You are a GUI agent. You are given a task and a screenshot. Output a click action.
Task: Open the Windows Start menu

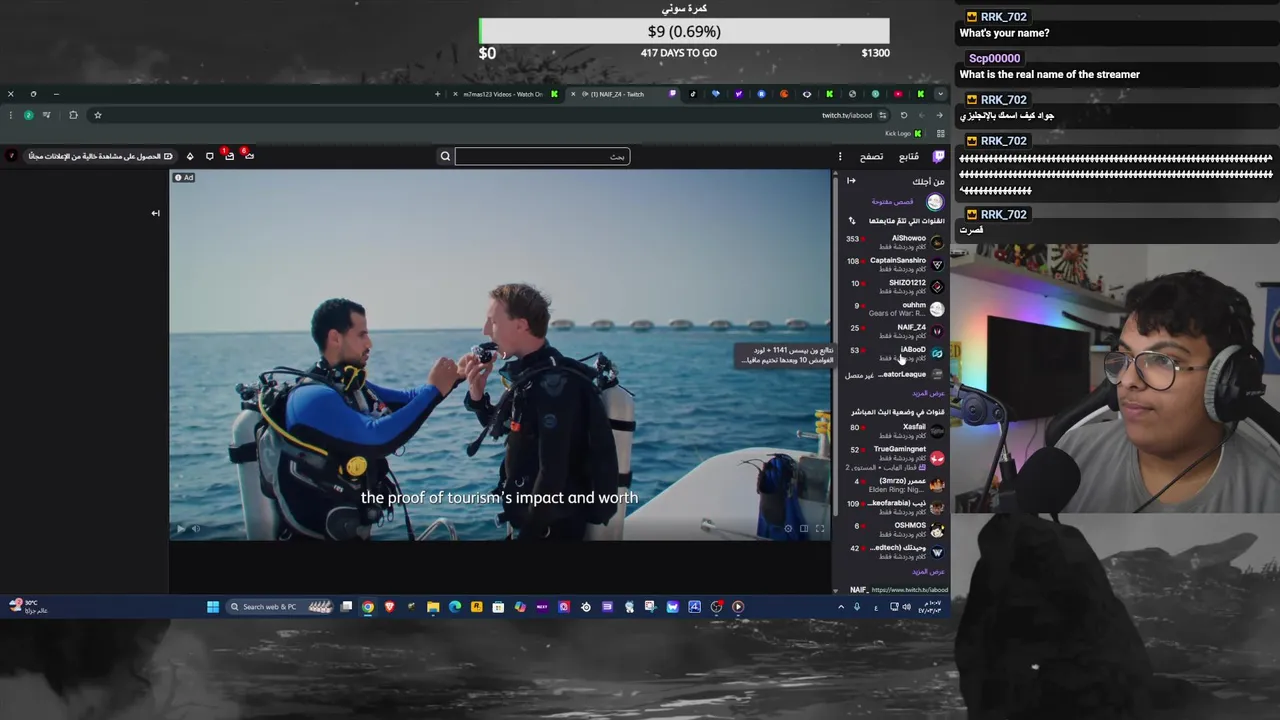coord(213,607)
